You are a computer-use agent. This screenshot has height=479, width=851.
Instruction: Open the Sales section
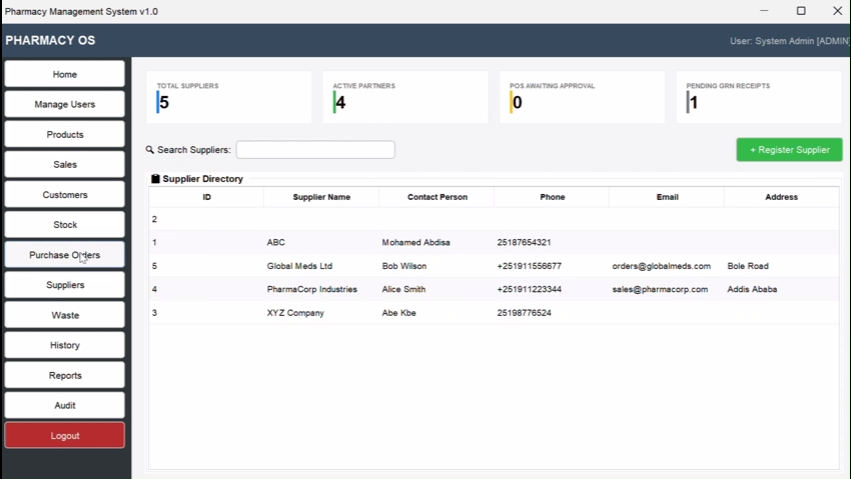click(x=65, y=164)
